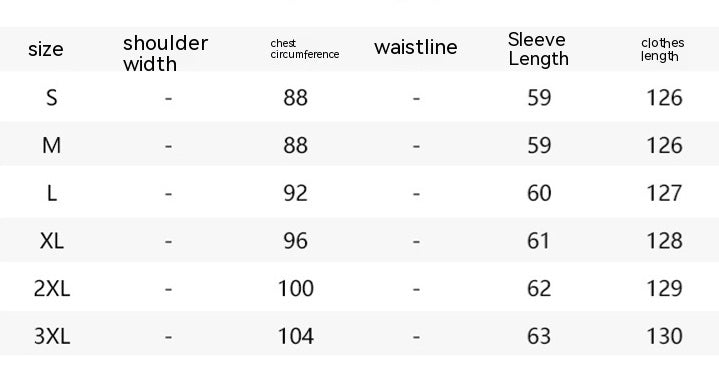
Task: Select the XL size row label
Action: [x=52, y=241]
